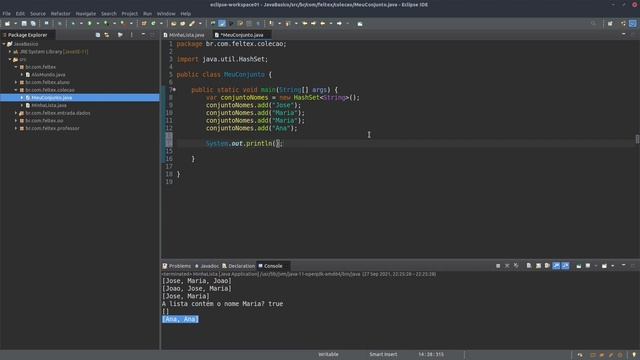Toggle console Word Wrap icon
The height and width of the screenshot is (360, 640).
pyautogui.click(x=547, y=266)
